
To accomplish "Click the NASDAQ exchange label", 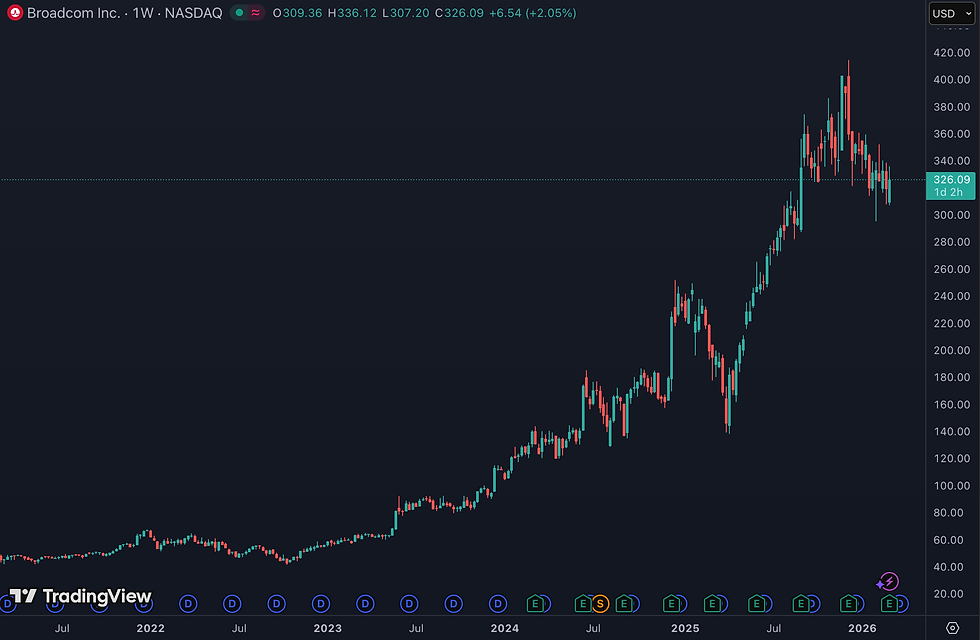I will coord(194,12).
